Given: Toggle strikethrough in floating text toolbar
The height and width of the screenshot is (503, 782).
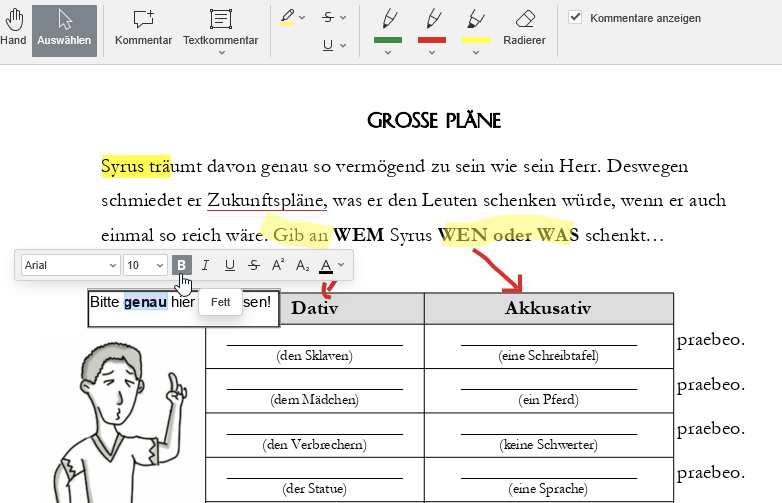Looking at the screenshot, I should tap(254, 265).
